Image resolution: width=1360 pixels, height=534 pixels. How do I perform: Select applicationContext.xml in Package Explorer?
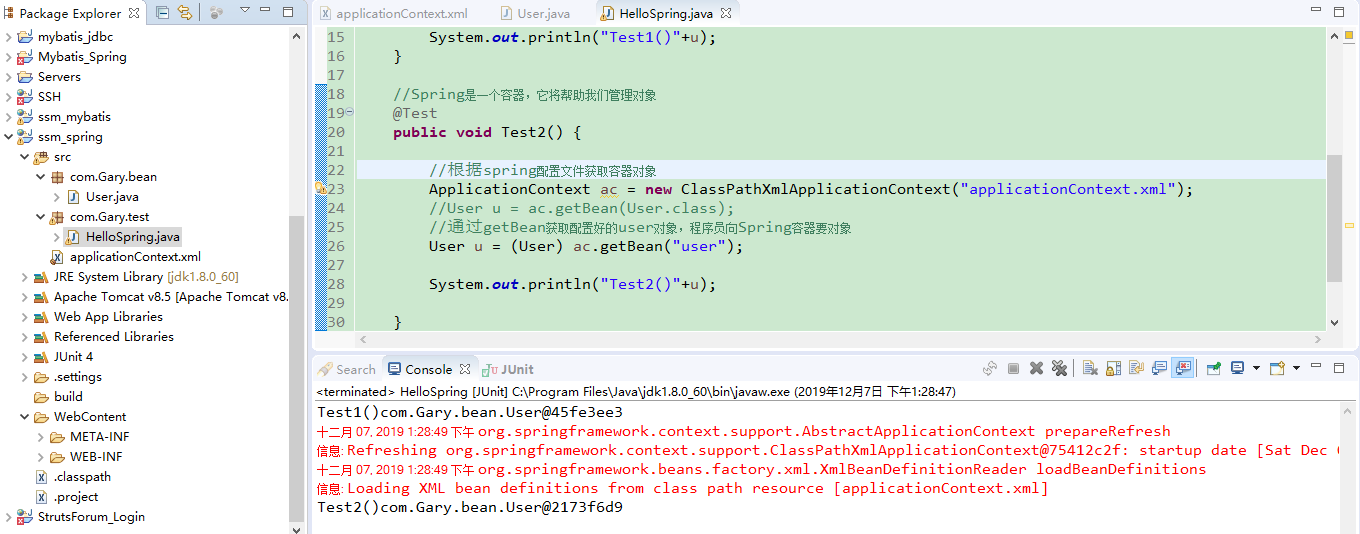(x=135, y=257)
